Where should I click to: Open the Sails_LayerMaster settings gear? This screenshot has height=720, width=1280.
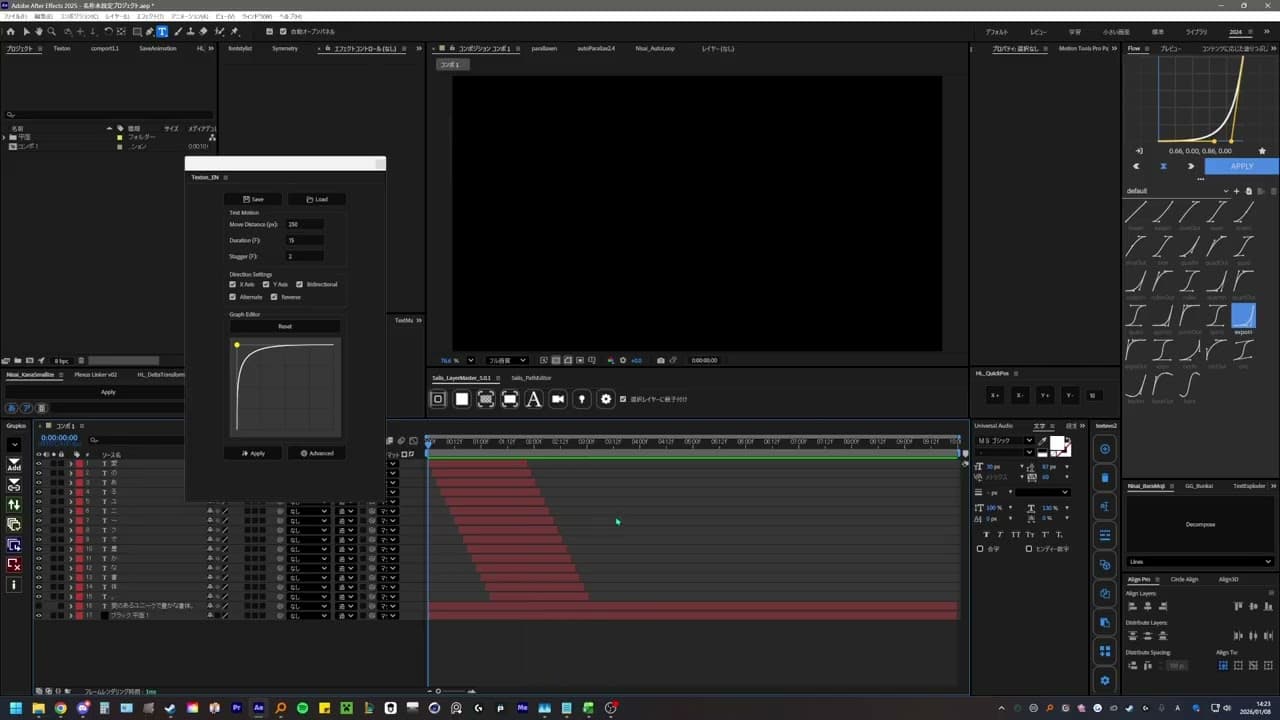606,399
